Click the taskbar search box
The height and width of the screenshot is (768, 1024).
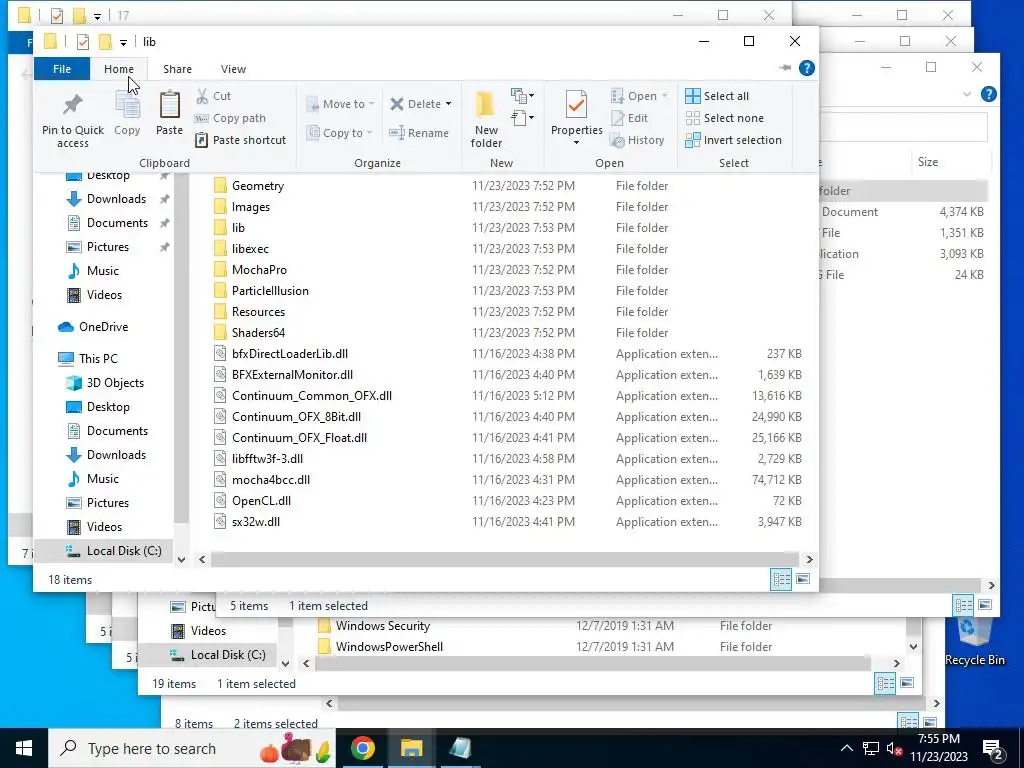click(192, 748)
